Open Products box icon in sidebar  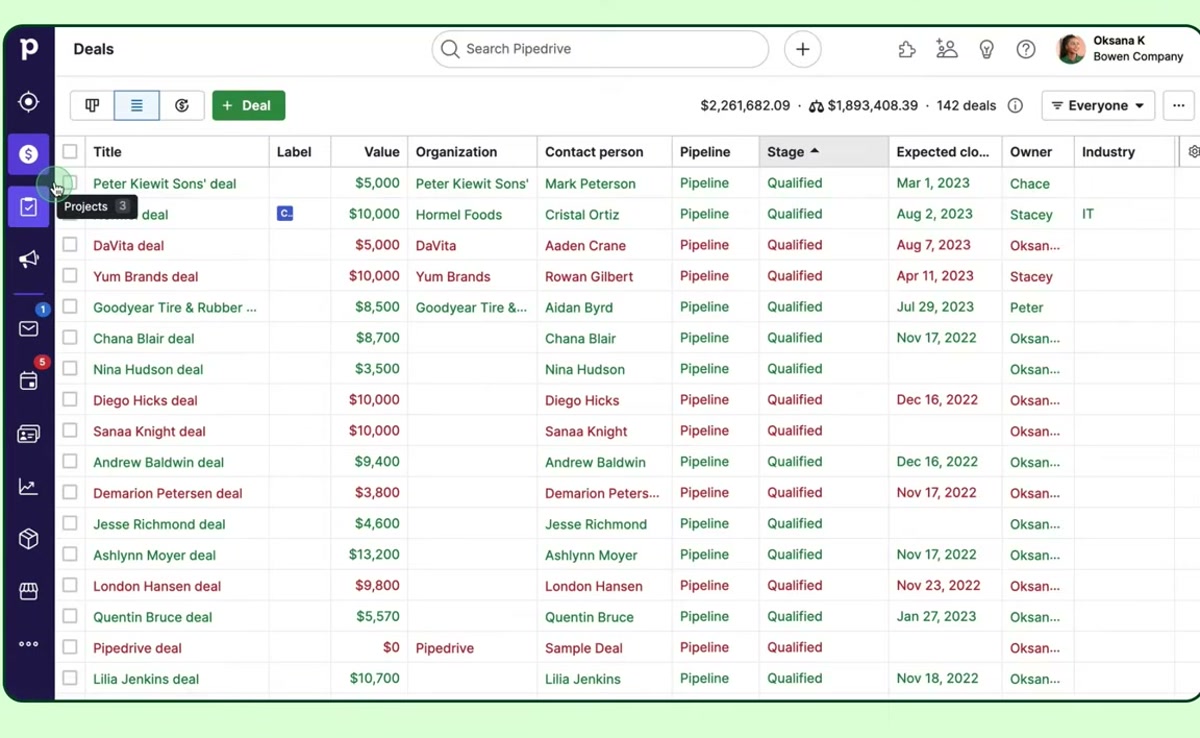point(28,539)
